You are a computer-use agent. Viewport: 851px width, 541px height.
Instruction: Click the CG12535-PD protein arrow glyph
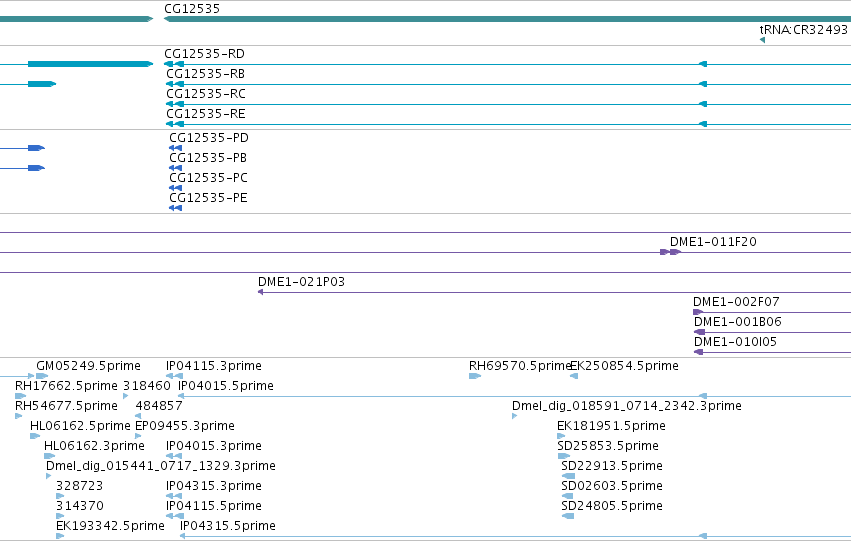coord(175,148)
